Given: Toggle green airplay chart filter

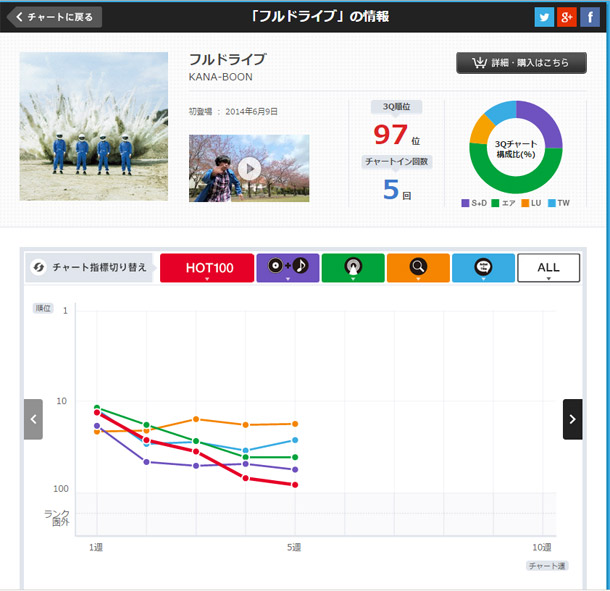Looking at the screenshot, I should tap(352, 268).
